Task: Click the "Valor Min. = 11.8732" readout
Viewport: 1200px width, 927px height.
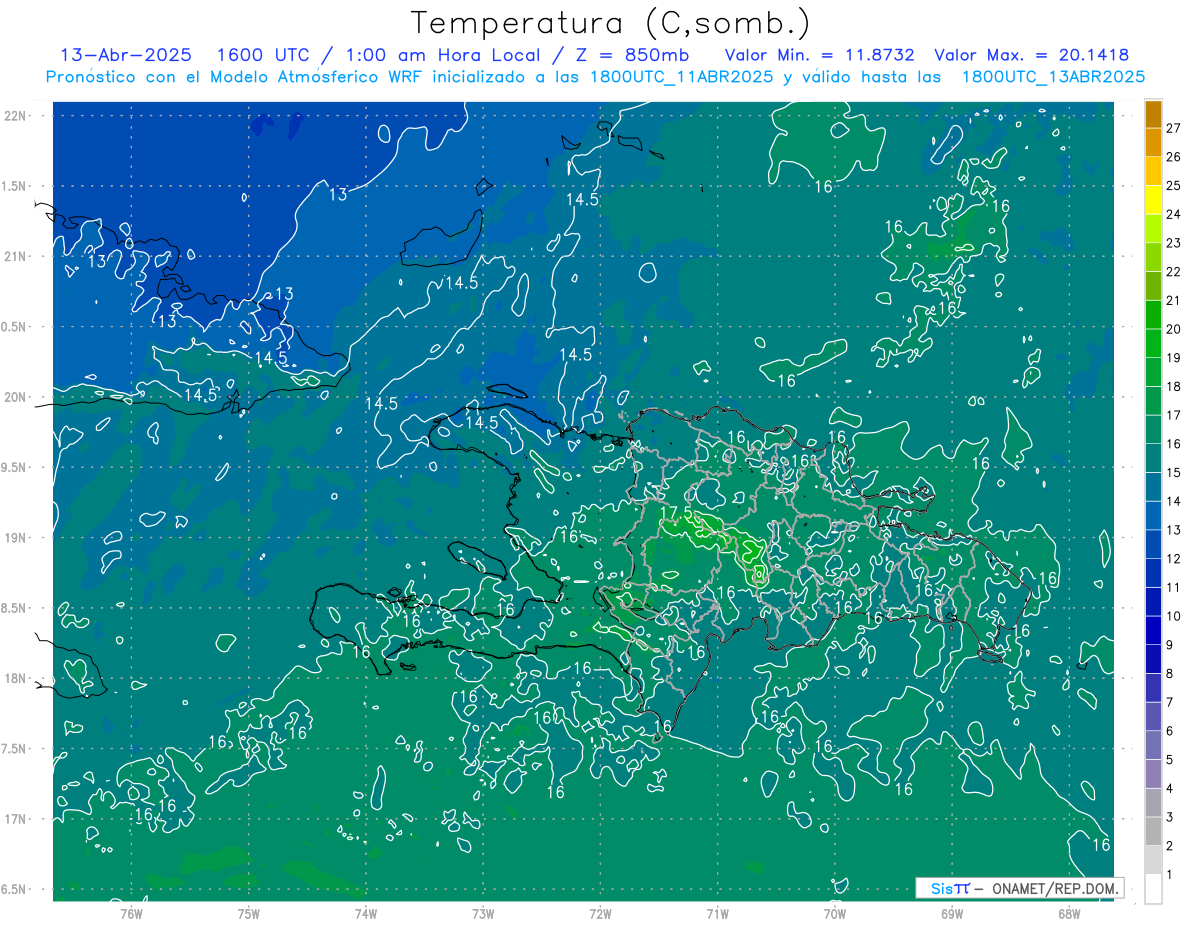Action: [819, 55]
